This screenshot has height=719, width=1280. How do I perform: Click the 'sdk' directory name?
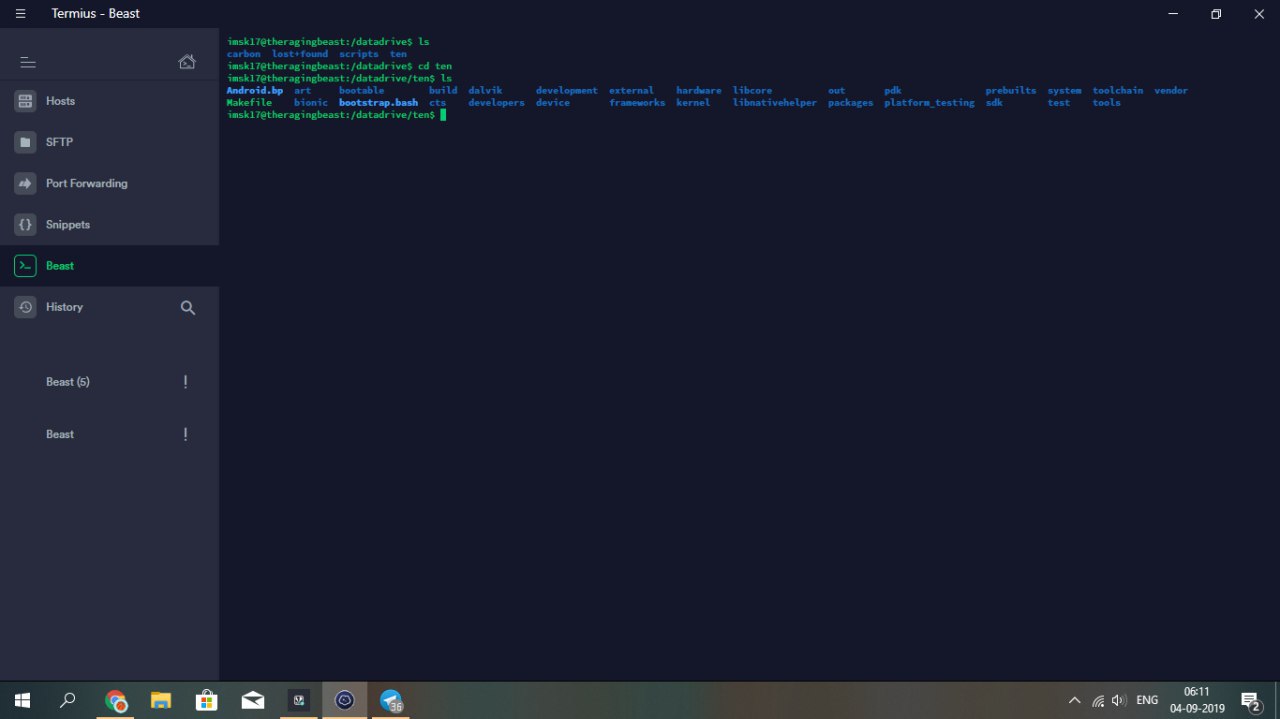pos(994,102)
